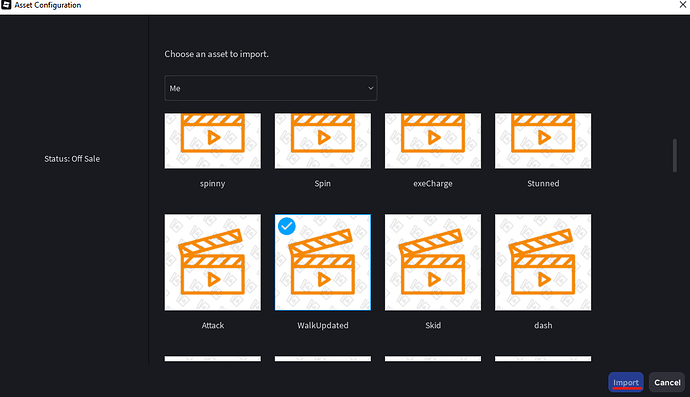The height and width of the screenshot is (397, 690).
Task: Click the dash label text
Action: pos(543,325)
